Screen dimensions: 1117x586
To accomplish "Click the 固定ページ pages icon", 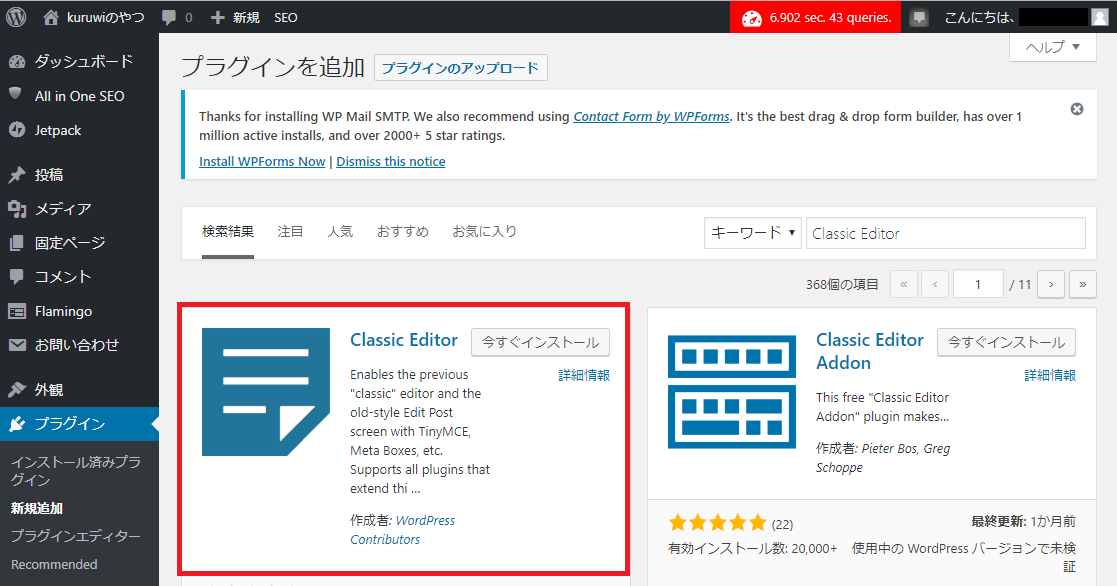I will click(x=17, y=243).
